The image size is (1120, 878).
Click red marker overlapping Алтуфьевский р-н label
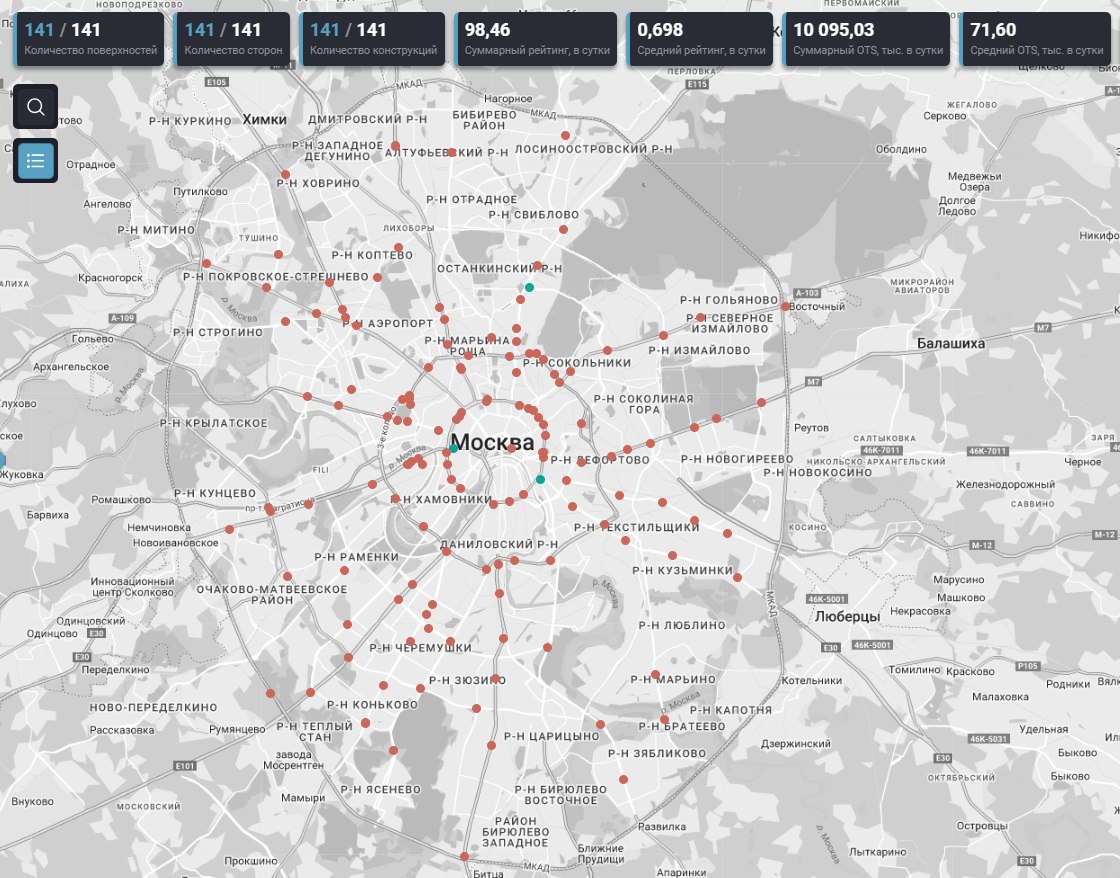451,152
